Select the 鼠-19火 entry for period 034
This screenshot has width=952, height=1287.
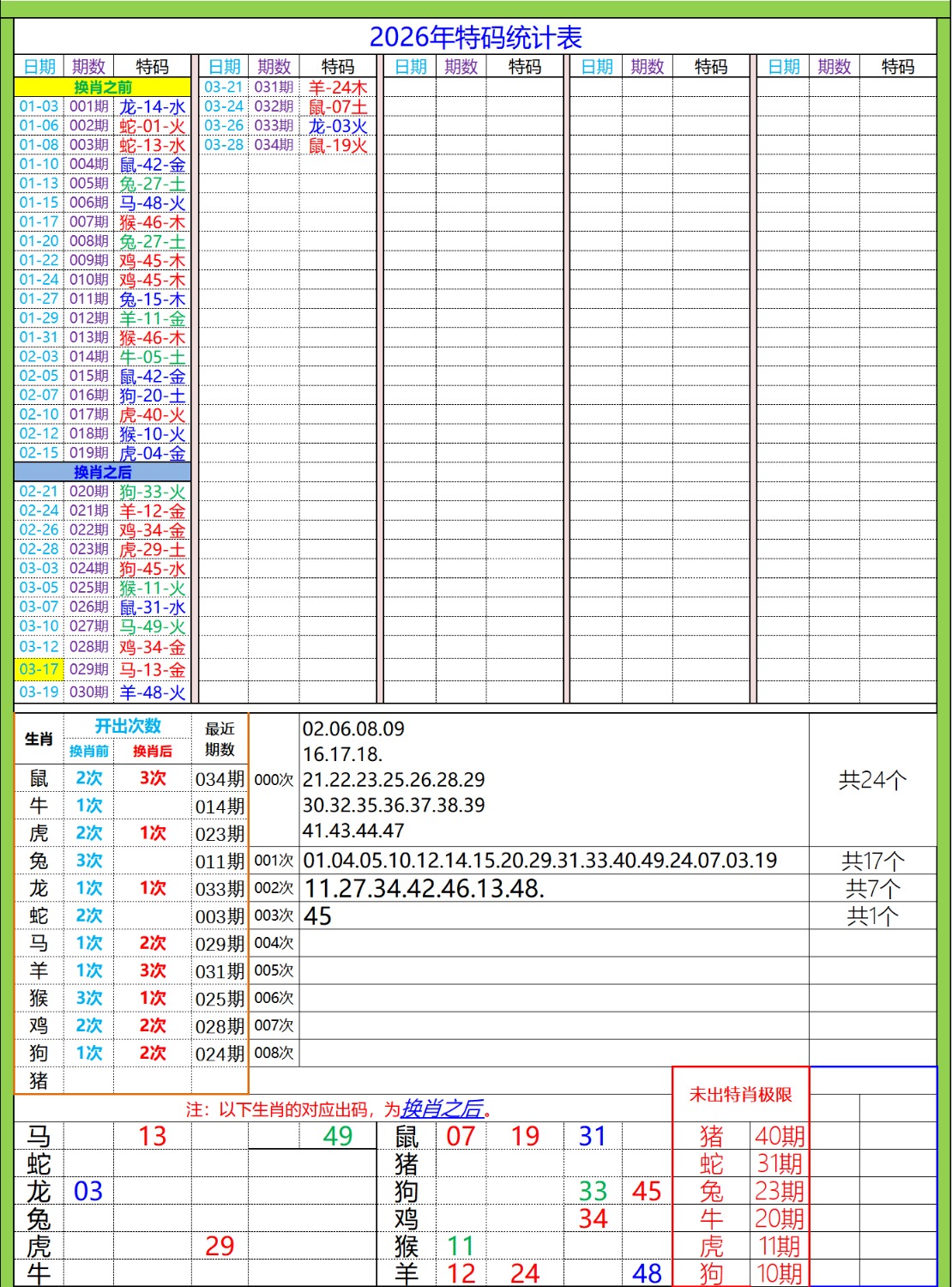click(338, 146)
